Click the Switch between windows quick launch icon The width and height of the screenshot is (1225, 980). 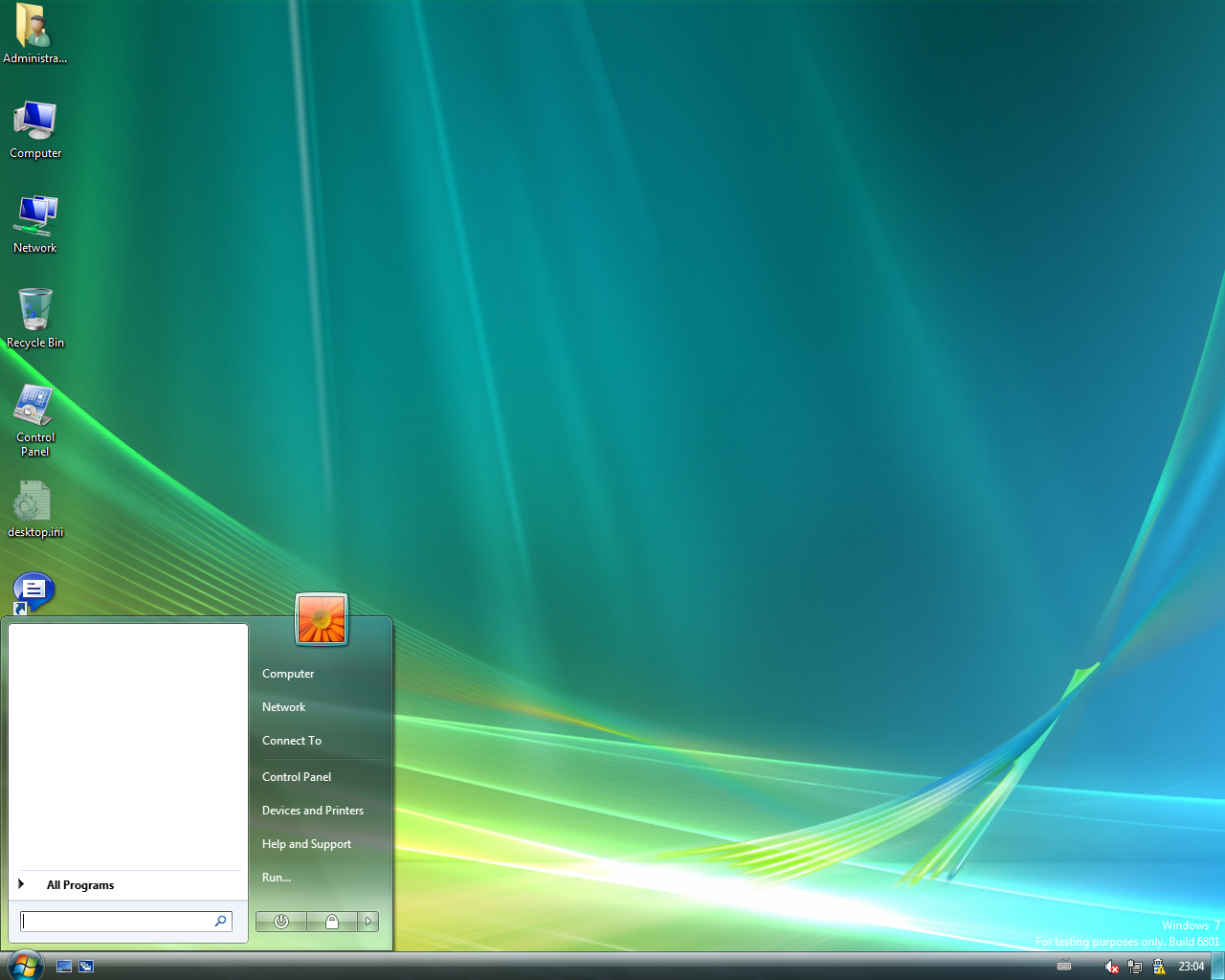coord(86,967)
